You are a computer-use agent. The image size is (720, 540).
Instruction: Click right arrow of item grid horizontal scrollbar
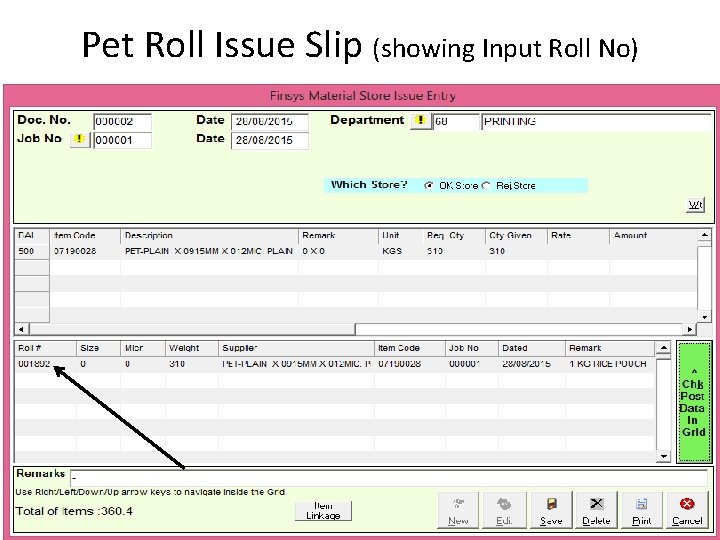690,329
